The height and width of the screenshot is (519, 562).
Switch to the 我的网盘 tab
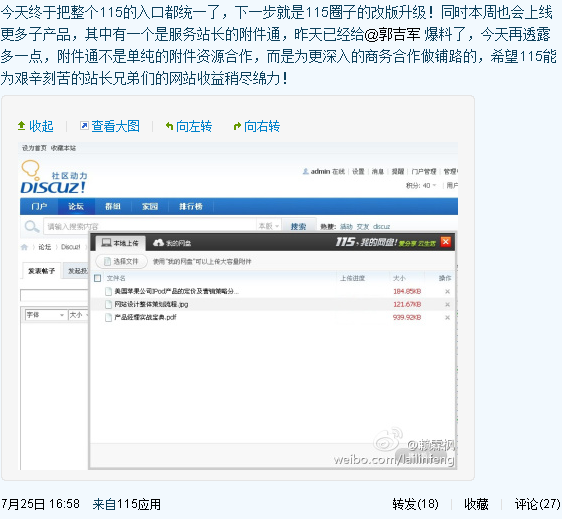172,243
